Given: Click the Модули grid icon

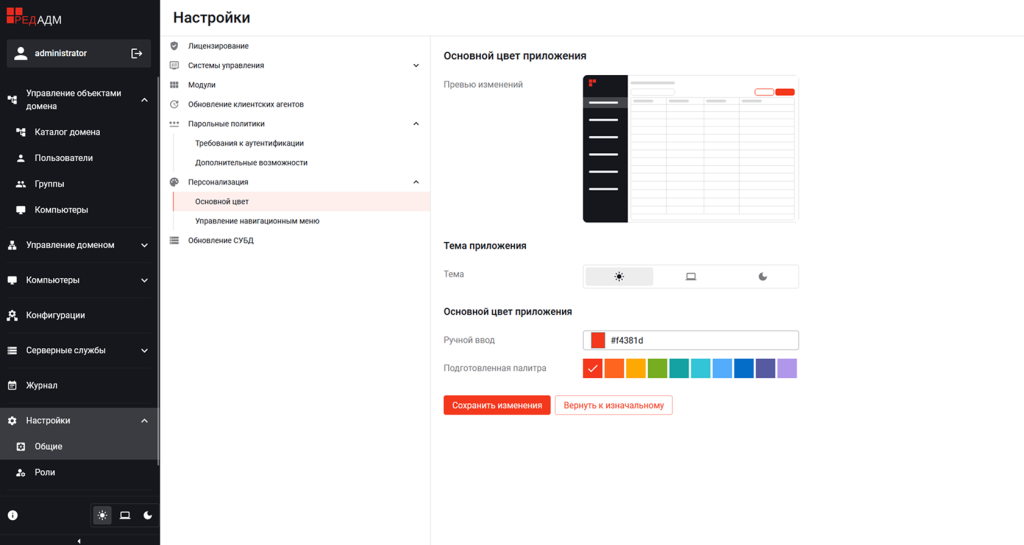Looking at the screenshot, I should coord(174,85).
